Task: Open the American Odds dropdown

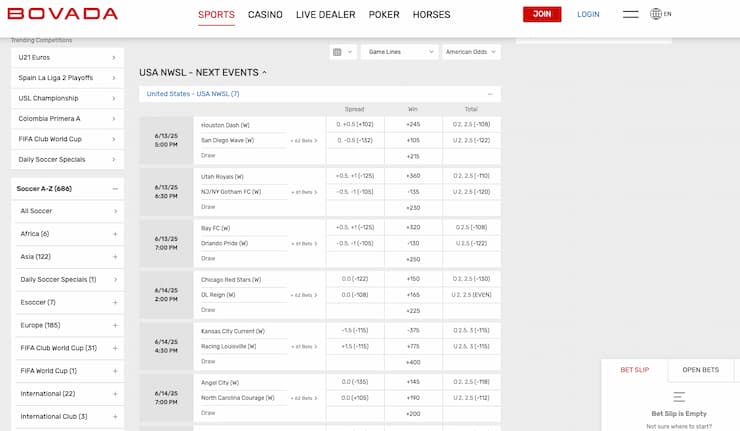Action: pos(471,52)
